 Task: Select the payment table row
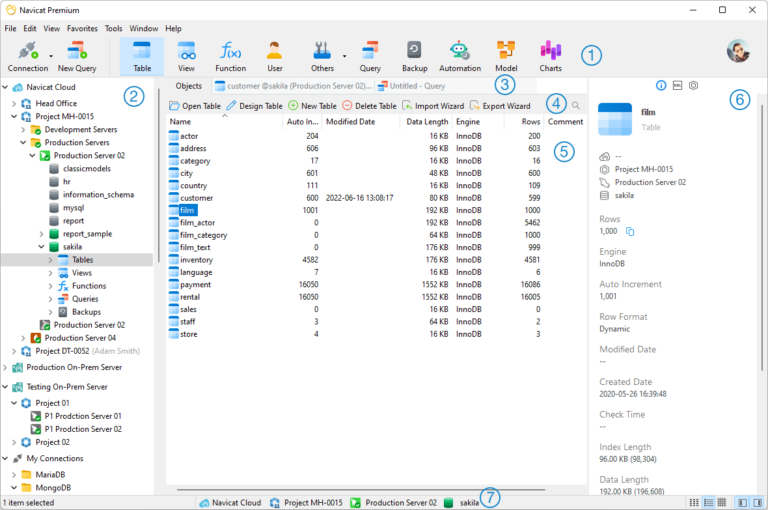(x=196, y=284)
